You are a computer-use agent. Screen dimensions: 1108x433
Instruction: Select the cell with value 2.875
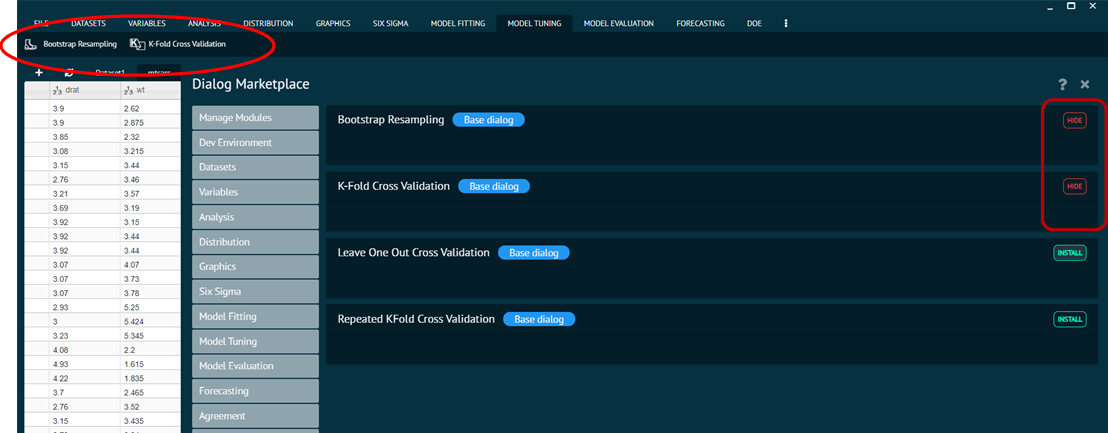coord(150,122)
